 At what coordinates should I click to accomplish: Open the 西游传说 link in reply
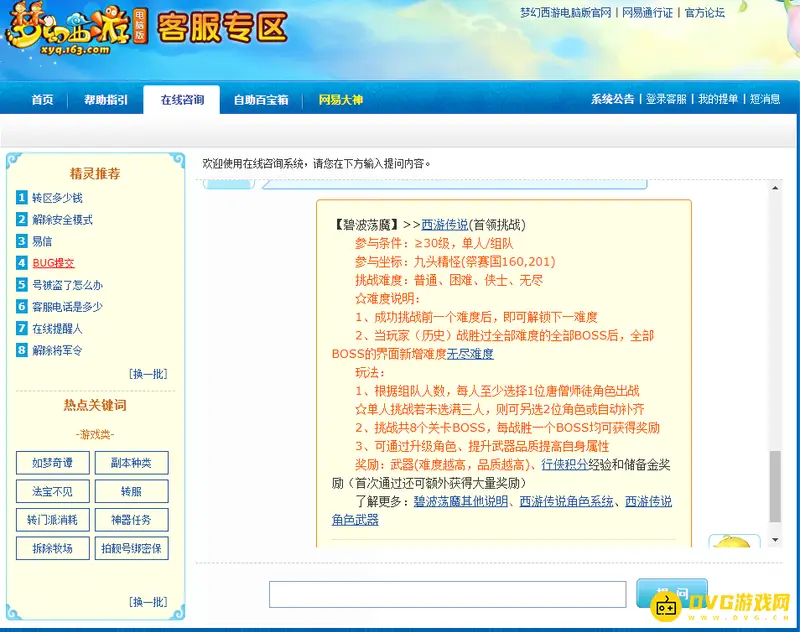coord(445,225)
